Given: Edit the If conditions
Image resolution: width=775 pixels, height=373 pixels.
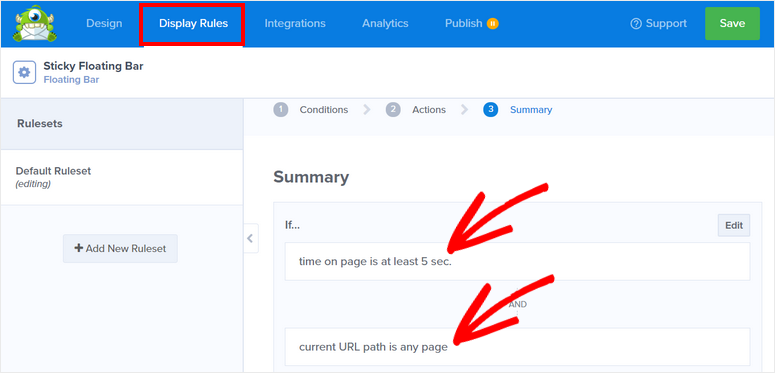Looking at the screenshot, I should (734, 225).
